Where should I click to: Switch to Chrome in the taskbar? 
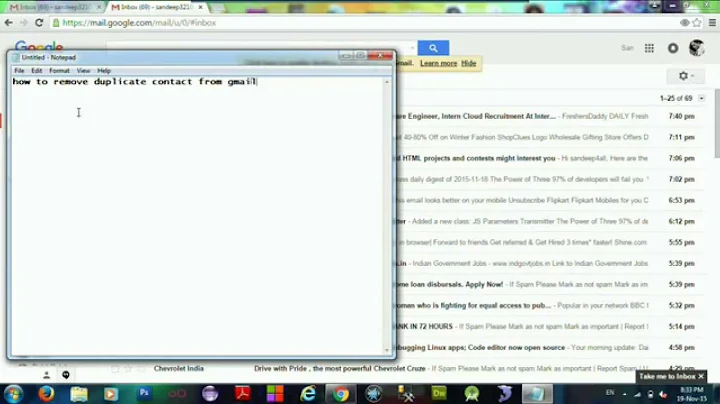[x=341, y=394]
